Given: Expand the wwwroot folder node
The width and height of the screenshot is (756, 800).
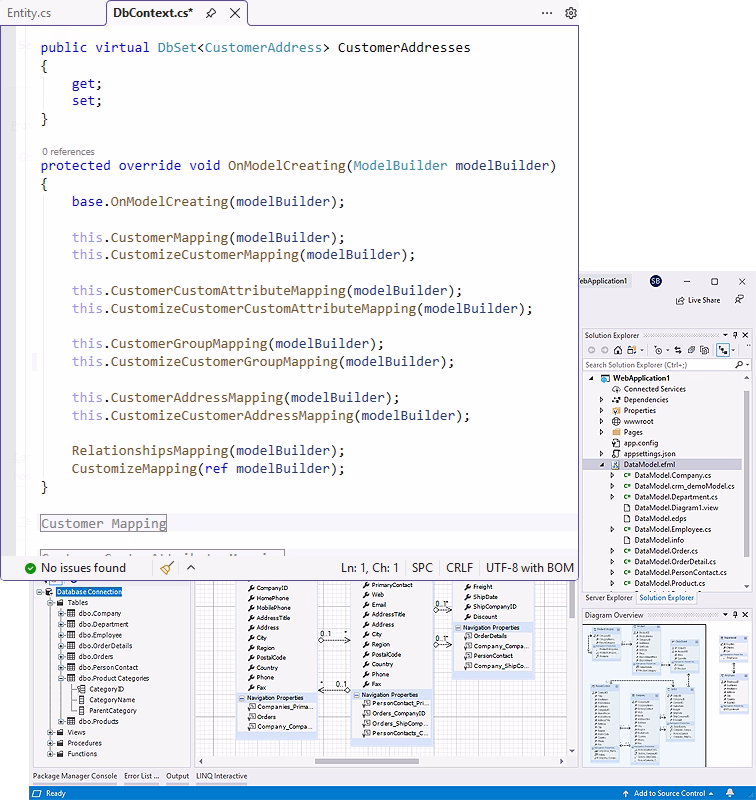Looking at the screenshot, I should pyautogui.click(x=602, y=421).
